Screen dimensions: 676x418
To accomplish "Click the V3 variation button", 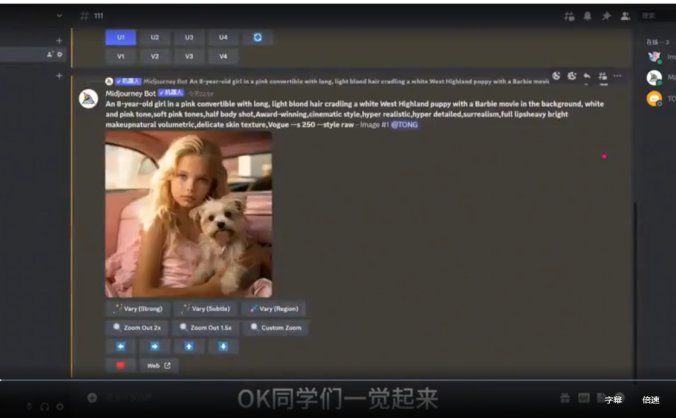I will 189,56.
